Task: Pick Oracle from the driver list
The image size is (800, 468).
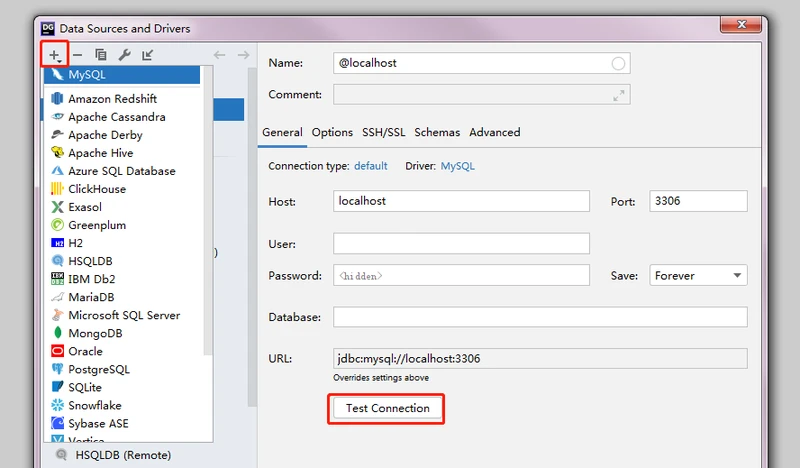Action: pos(85,351)
